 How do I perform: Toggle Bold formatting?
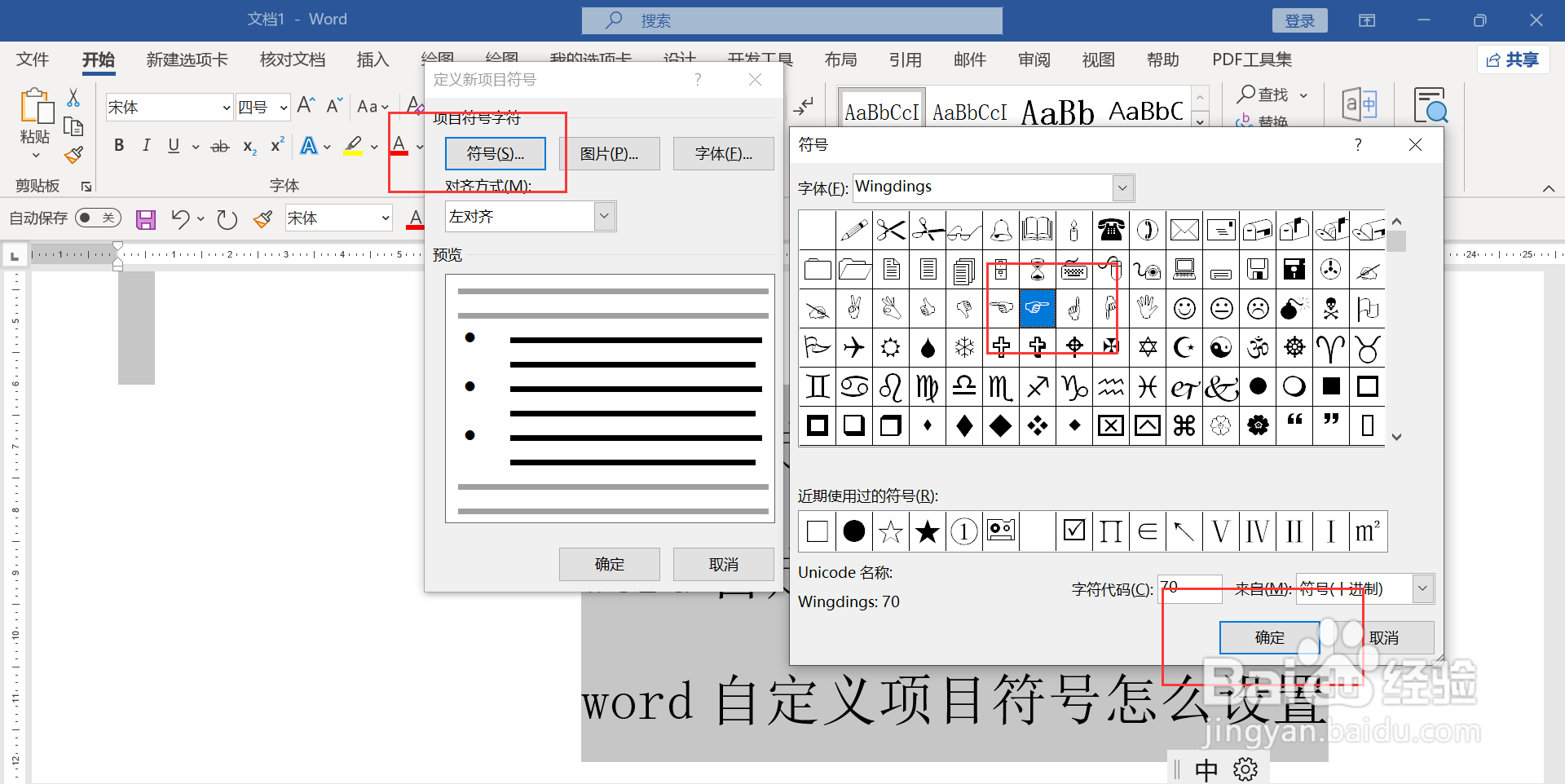(x=119, y=146)
